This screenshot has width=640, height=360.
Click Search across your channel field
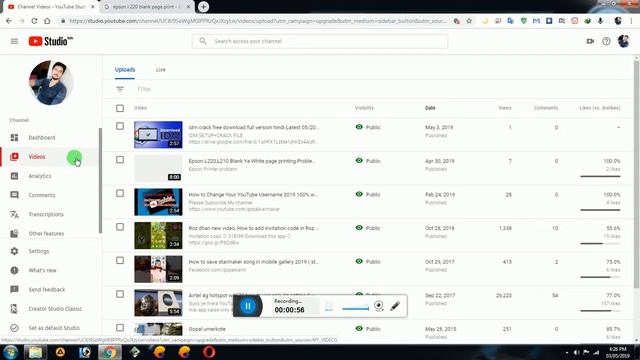point(320,41)
